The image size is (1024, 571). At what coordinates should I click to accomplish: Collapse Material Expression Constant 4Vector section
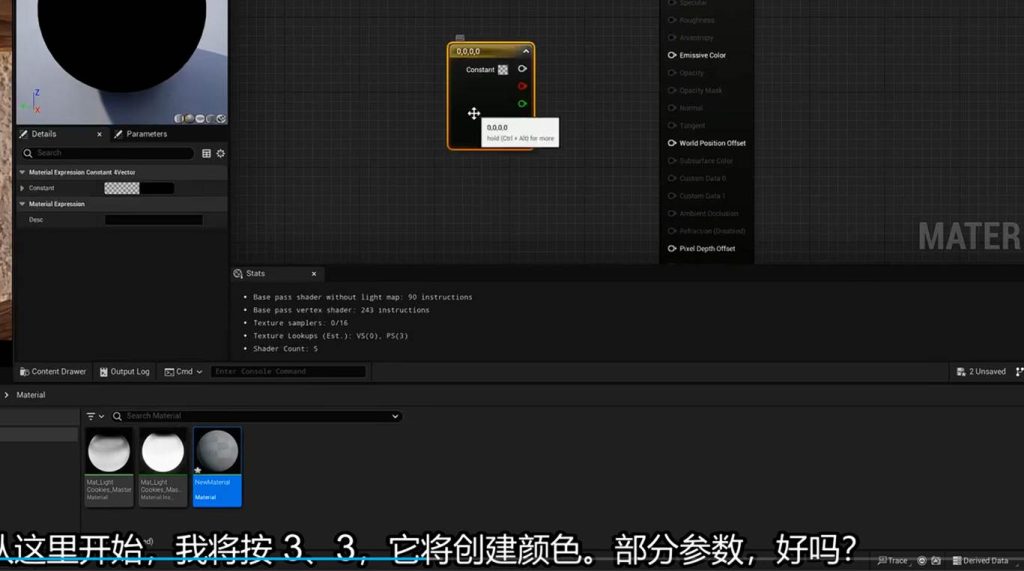pos(22,172)
